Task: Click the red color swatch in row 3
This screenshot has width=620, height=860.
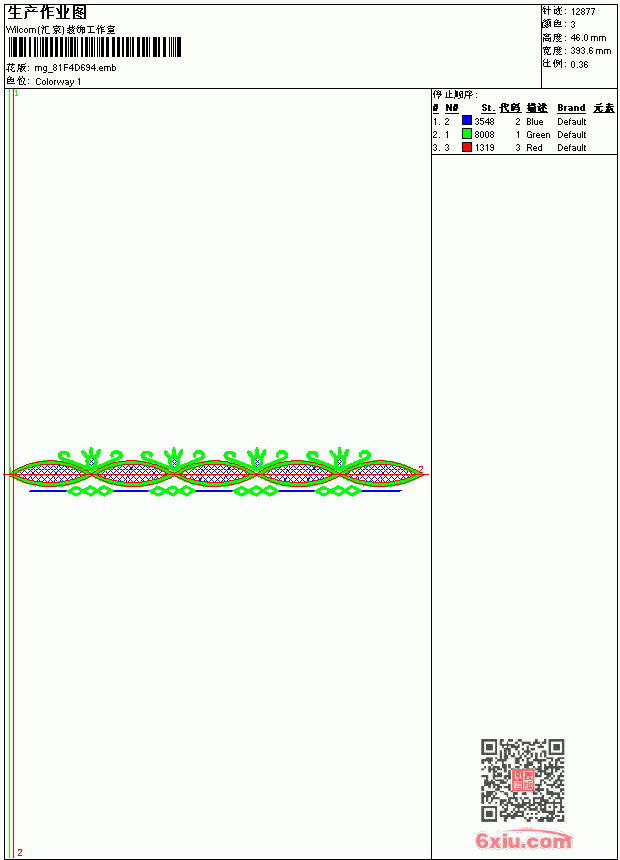Action: point(467,146)
